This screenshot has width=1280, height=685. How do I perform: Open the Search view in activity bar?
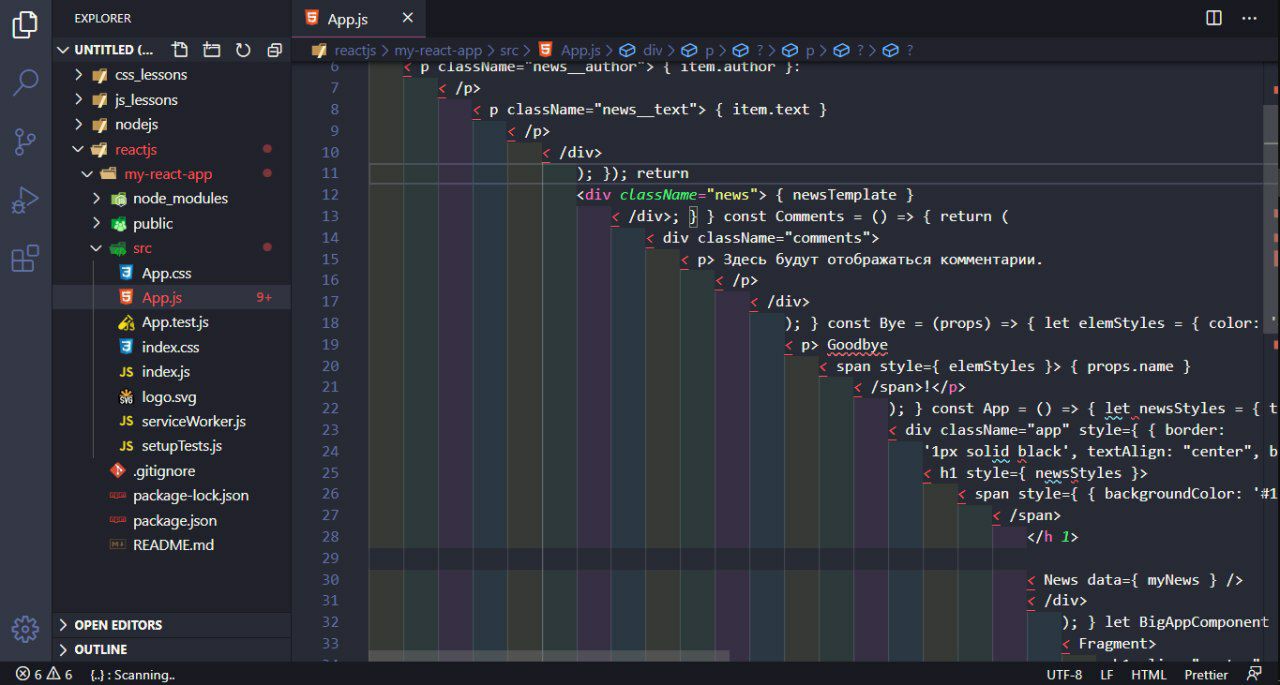tap(25, 83)
